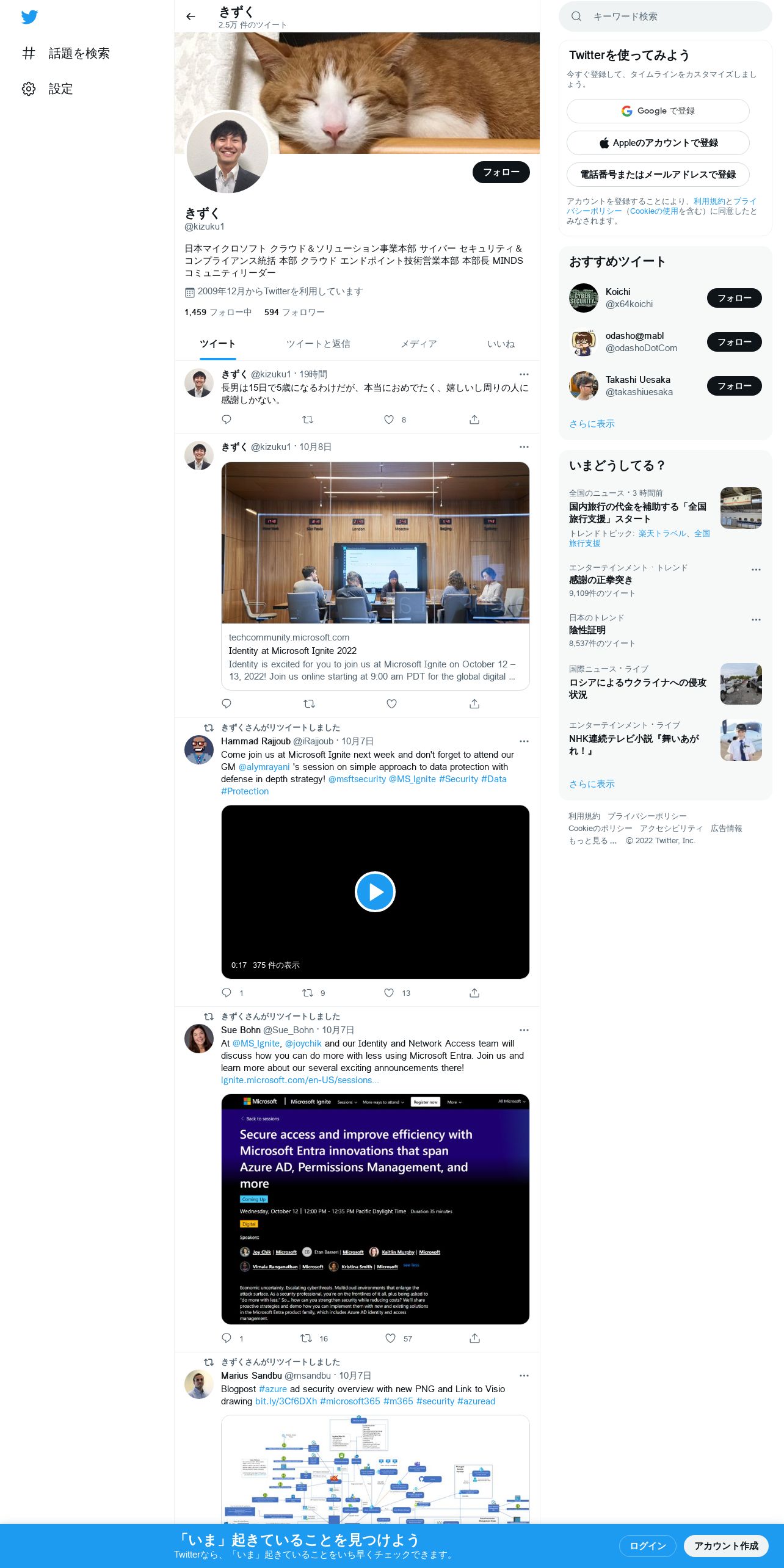Open more options on Sue Bohn tweet
The image size is (784, 1568).
(524, 1030)
